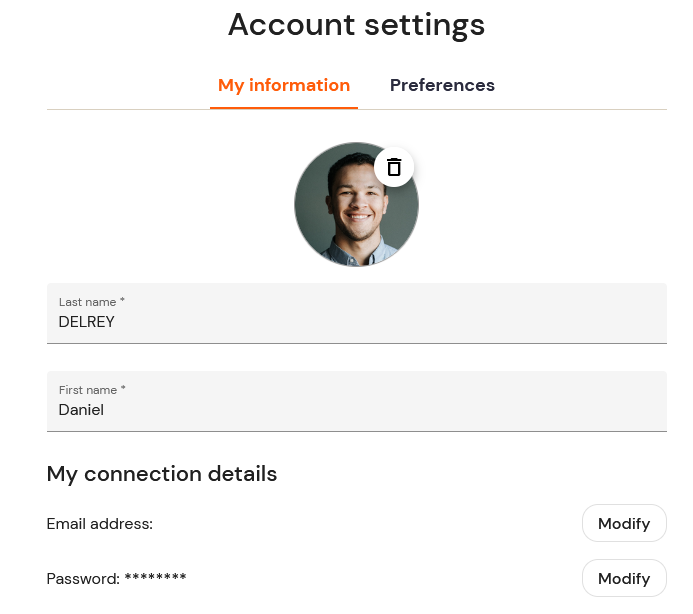
Task: Click the Last name field label
Action: click(x=88, y=302)
